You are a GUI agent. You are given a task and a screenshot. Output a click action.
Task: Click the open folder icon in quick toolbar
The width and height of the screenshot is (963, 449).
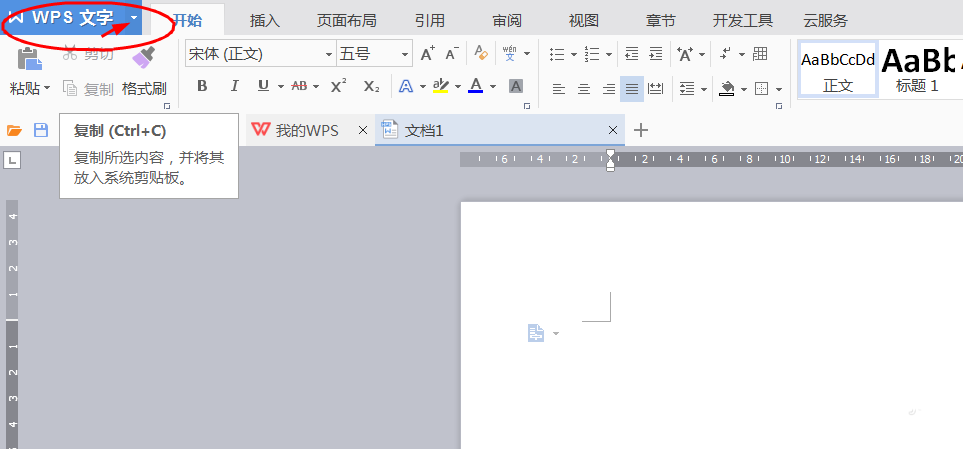click(14, 130)
